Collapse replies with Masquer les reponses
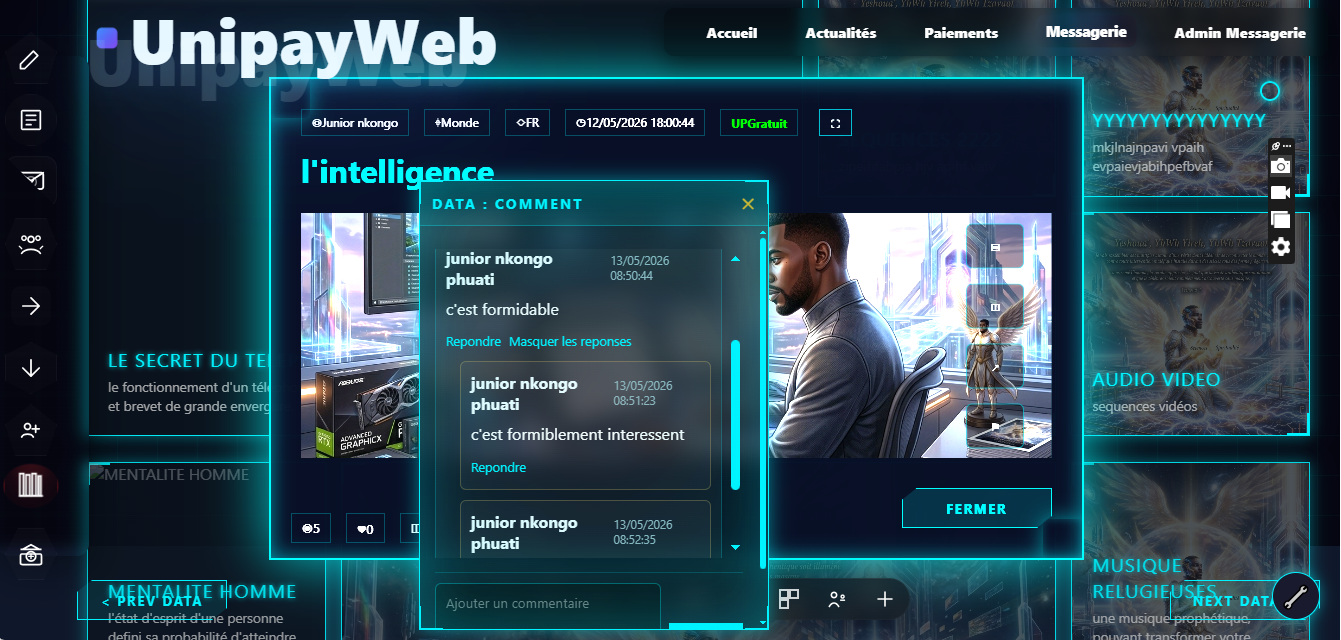Image resolution: width=1341 pixels, height=640 pixels. click(x=570, y=342)
